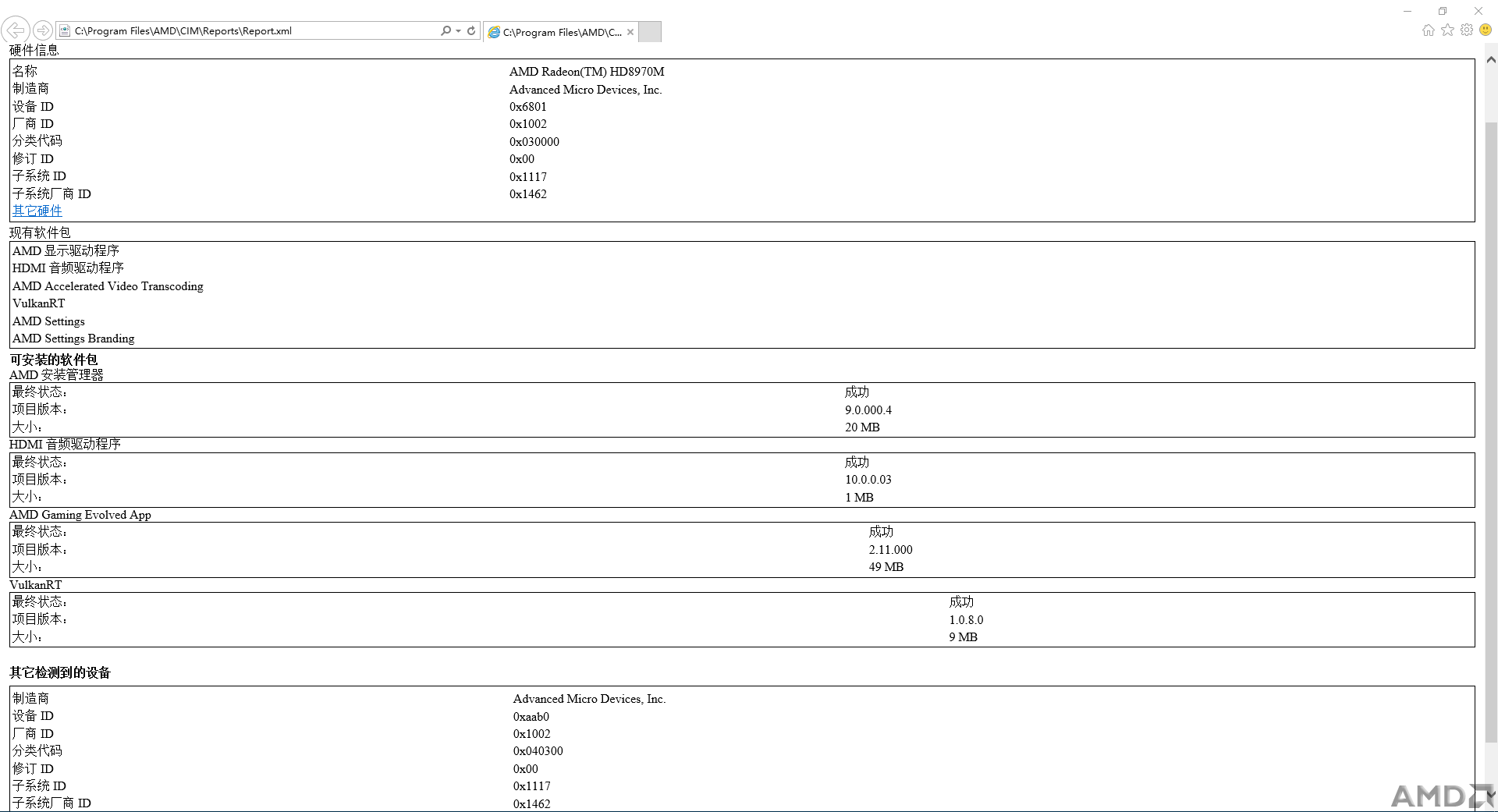Screen dimensions: 1498x812
Task: Select the C:\Program Files\AMD tab
Action: [x=560, y=32]
